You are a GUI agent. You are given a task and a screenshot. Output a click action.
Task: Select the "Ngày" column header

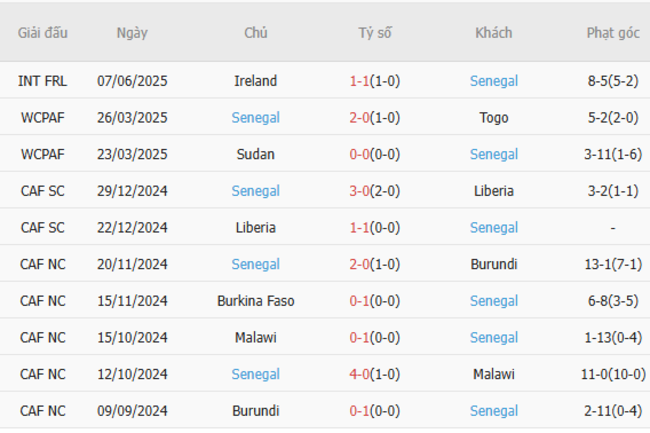pos(132,32)
